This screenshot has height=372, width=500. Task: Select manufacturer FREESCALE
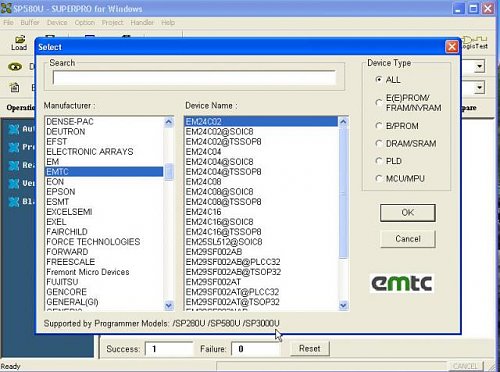[104, 262]
